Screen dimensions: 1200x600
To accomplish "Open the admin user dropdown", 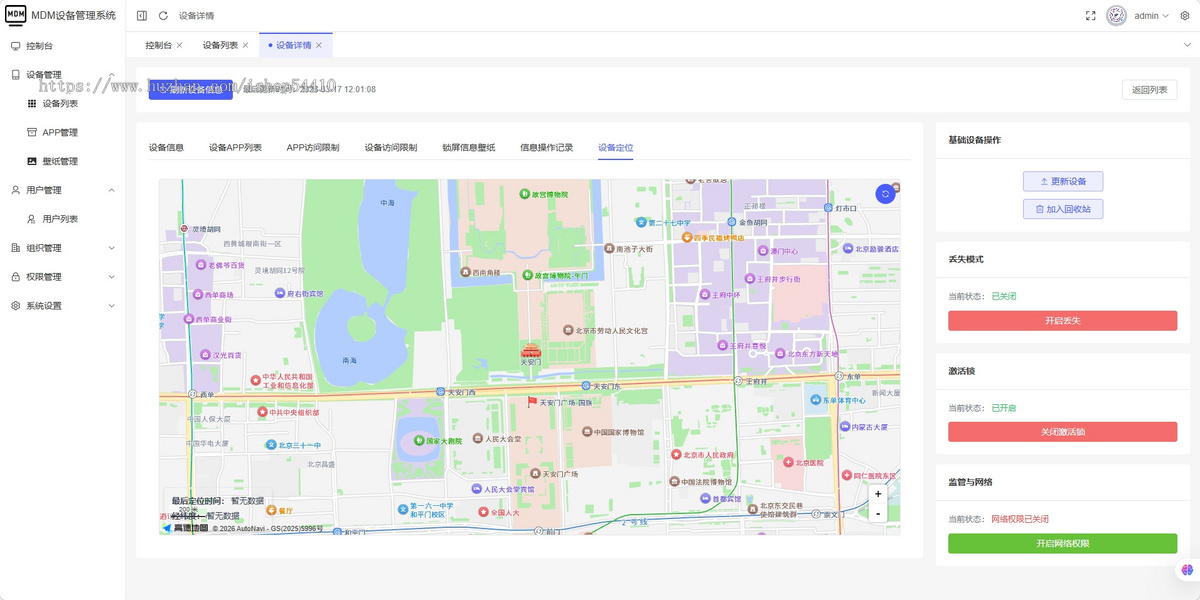I will 1151,16.
